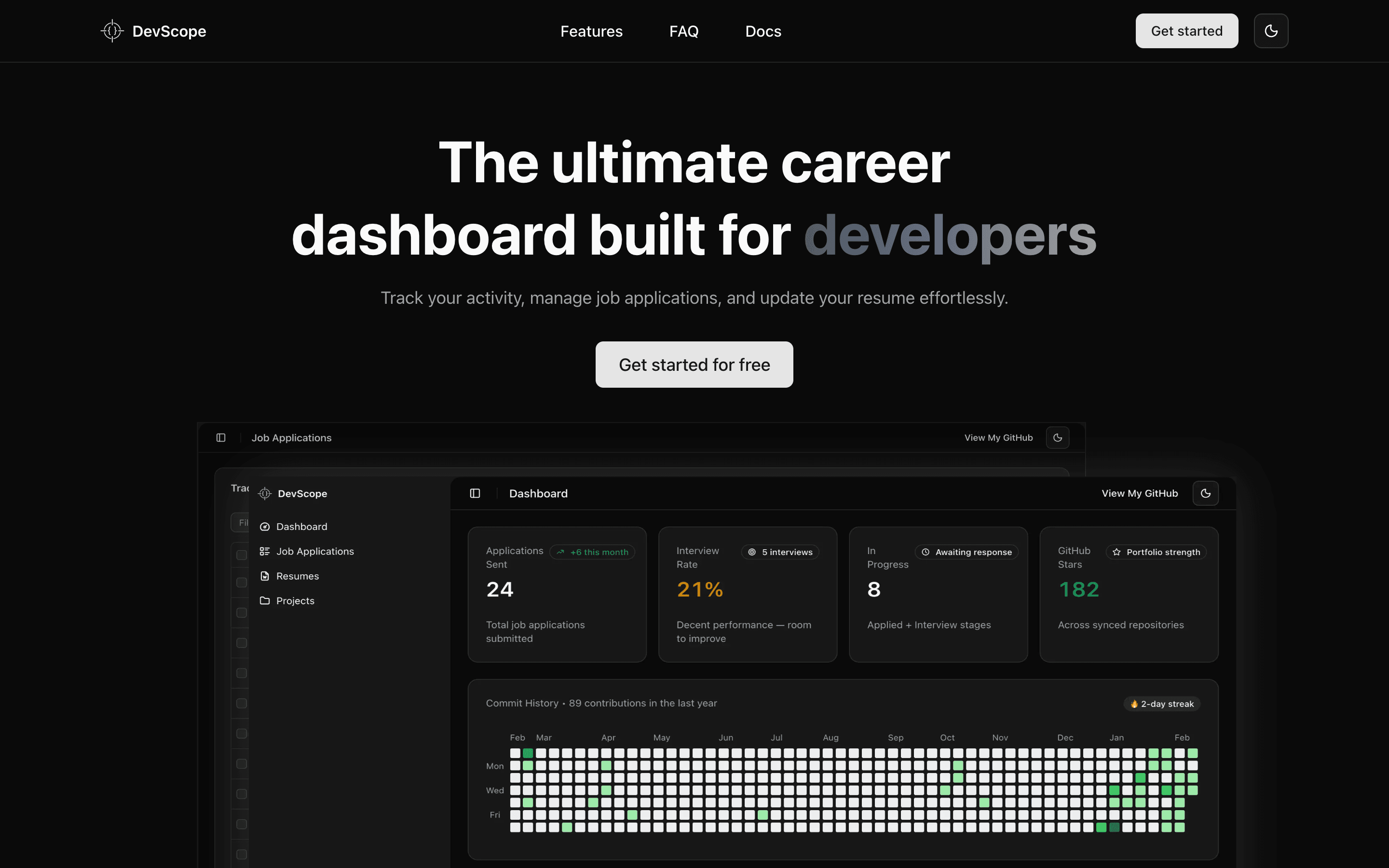Click the star icon on the Portfolio strength badge
The height and width of the screenshot is (868, 1389).
pyautogui.click(x=1117, y=552)
